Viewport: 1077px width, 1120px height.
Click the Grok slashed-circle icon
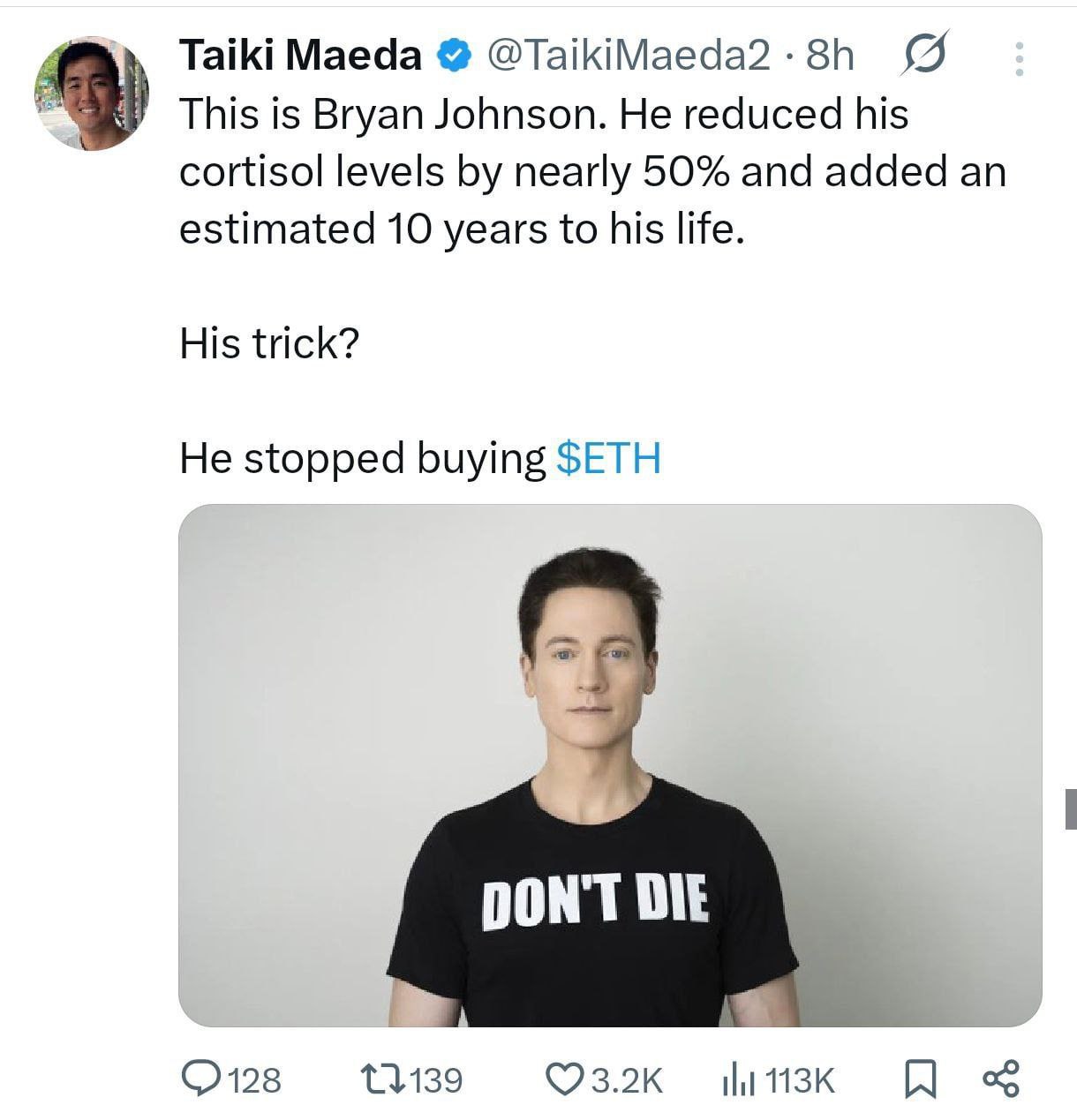925,54
